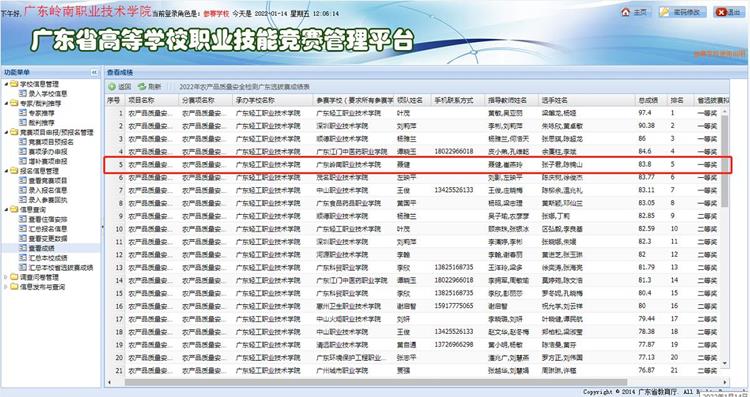
Task: Click the folder icon of 学校信息管理
Action: [14, 84]
